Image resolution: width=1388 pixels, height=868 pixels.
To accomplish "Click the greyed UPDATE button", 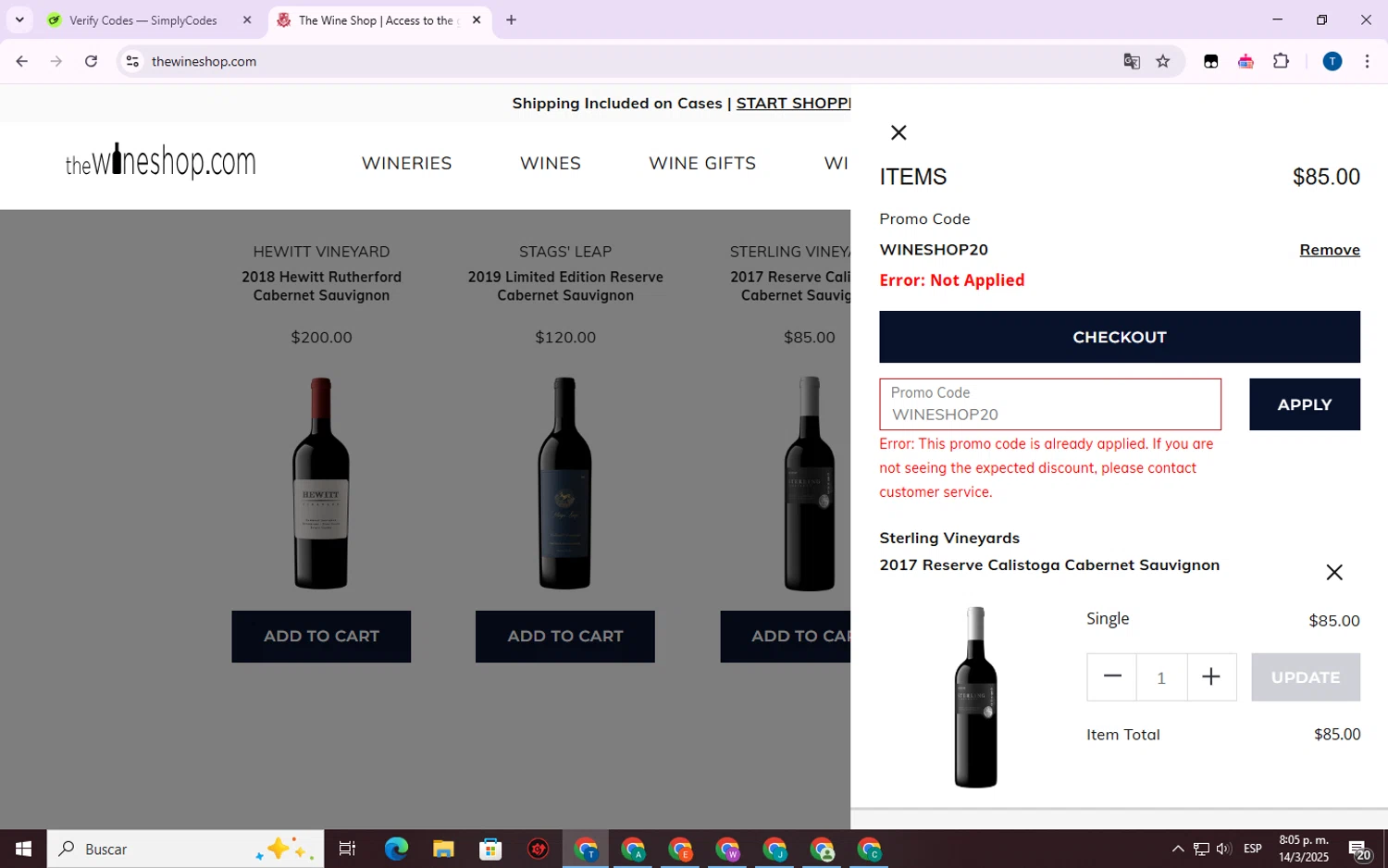I will click(x=1305, y=676).
